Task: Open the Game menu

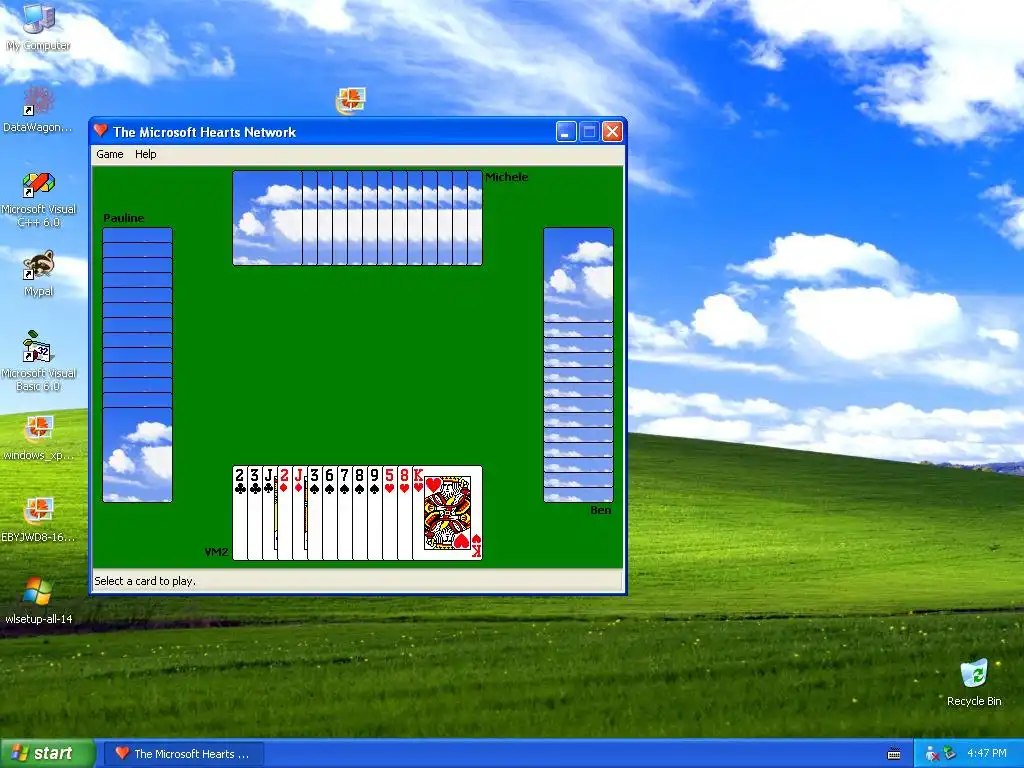Action: tap(110, 154)
